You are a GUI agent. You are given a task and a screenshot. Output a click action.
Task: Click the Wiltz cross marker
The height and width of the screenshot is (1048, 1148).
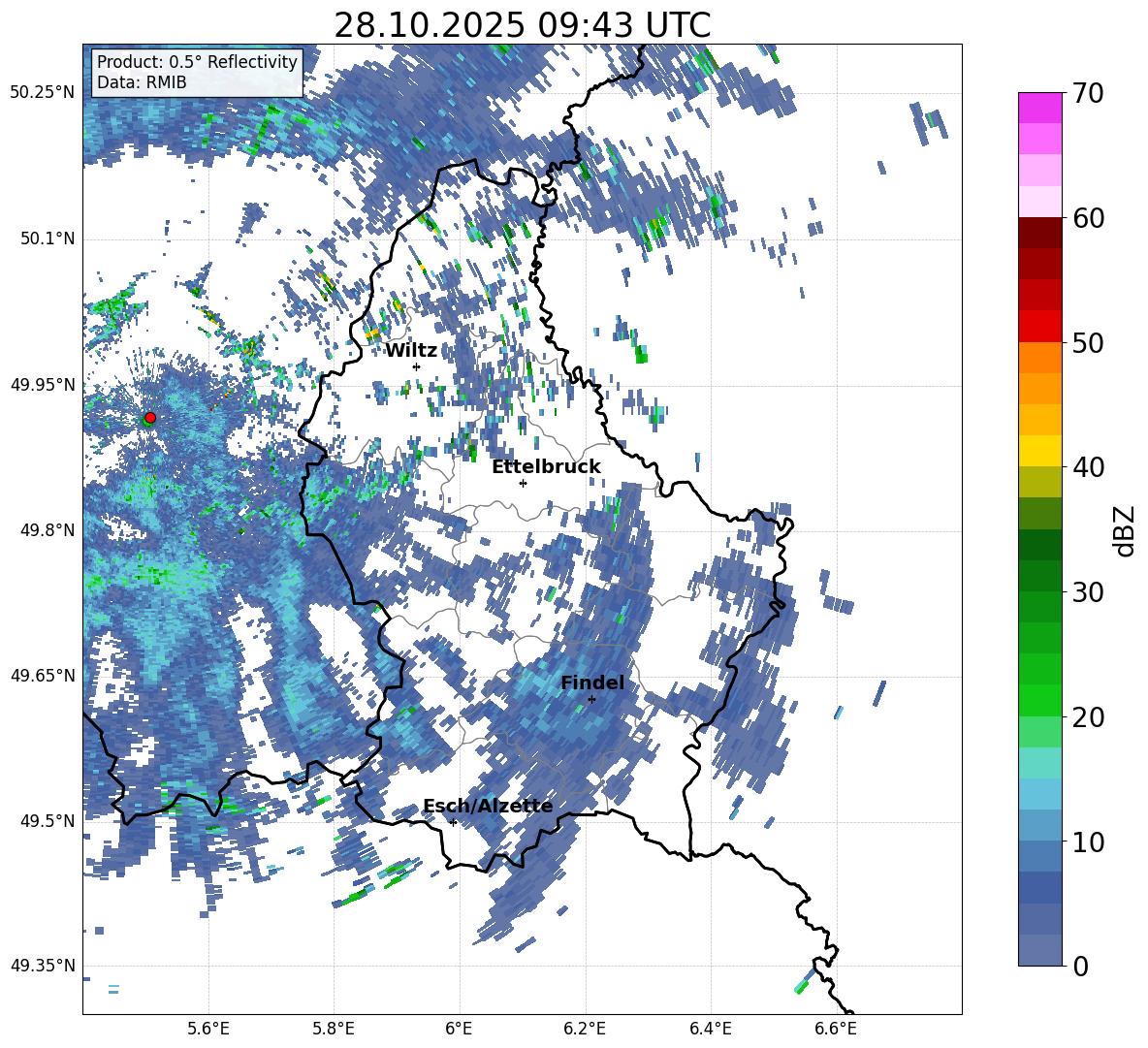[x=417, y=366]
